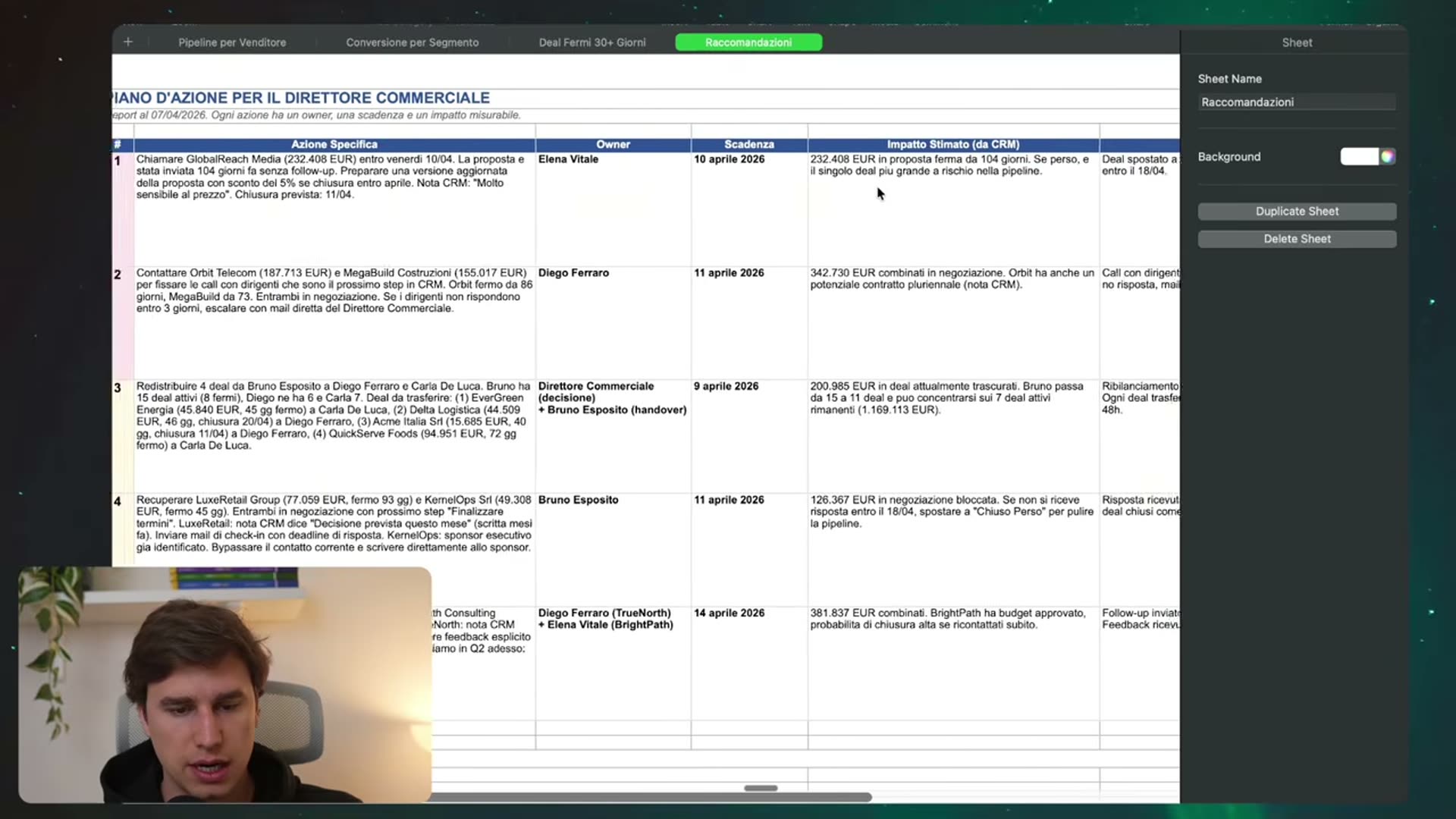Click the impact cell starting 200.985 EUR in deal
The height and width of the screenshot is (819, 1456).
(x=953, y=437)
